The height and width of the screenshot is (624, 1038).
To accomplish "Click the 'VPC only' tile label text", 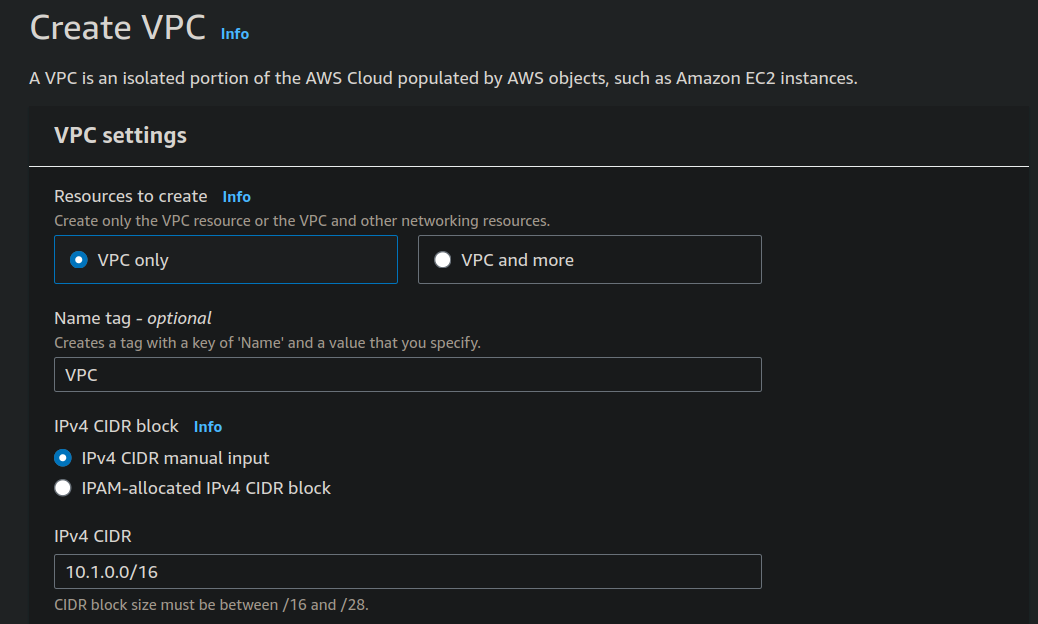I will (x=133, y=260).
